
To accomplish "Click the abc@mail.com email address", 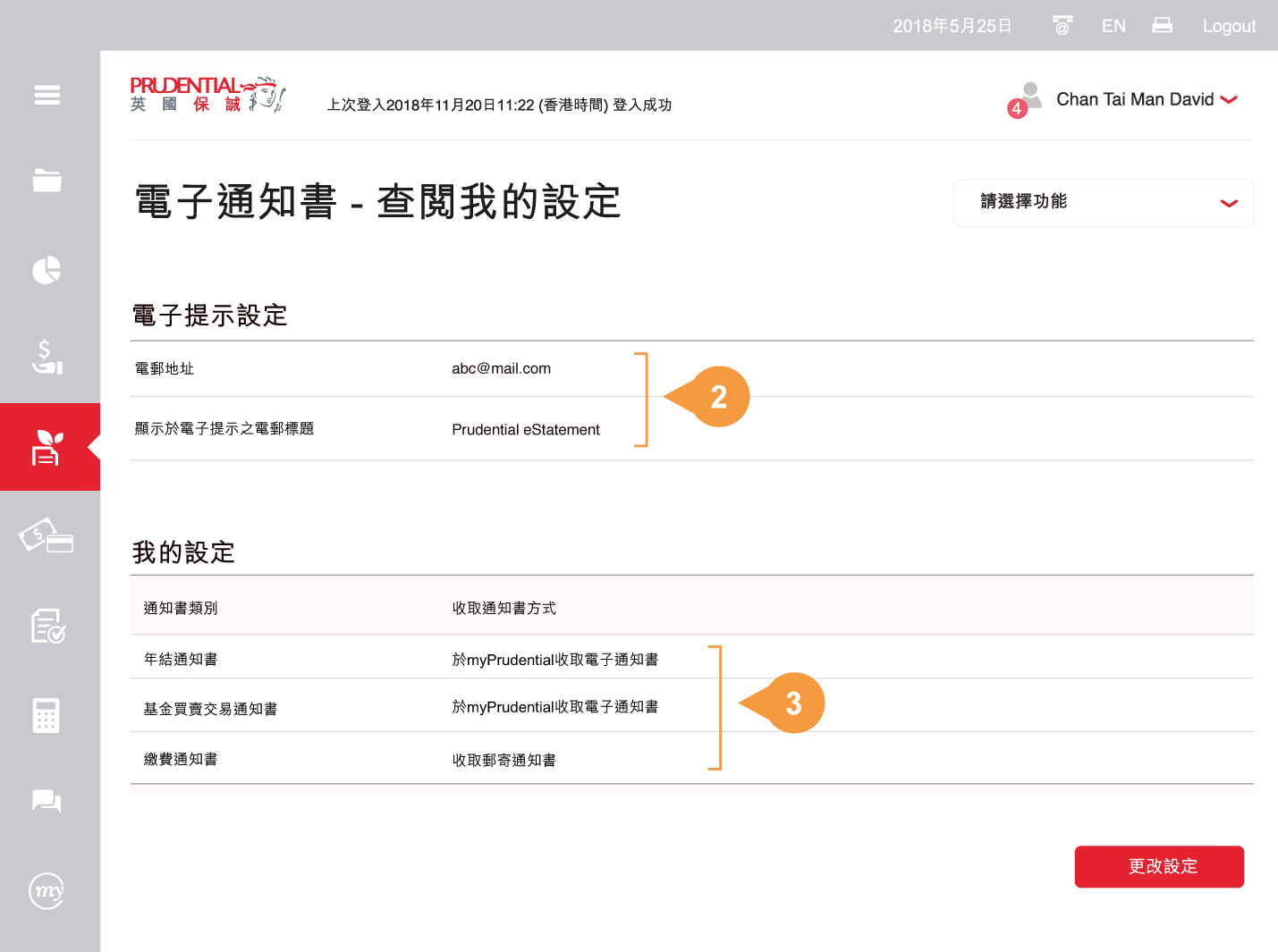I will click(501, 368).
